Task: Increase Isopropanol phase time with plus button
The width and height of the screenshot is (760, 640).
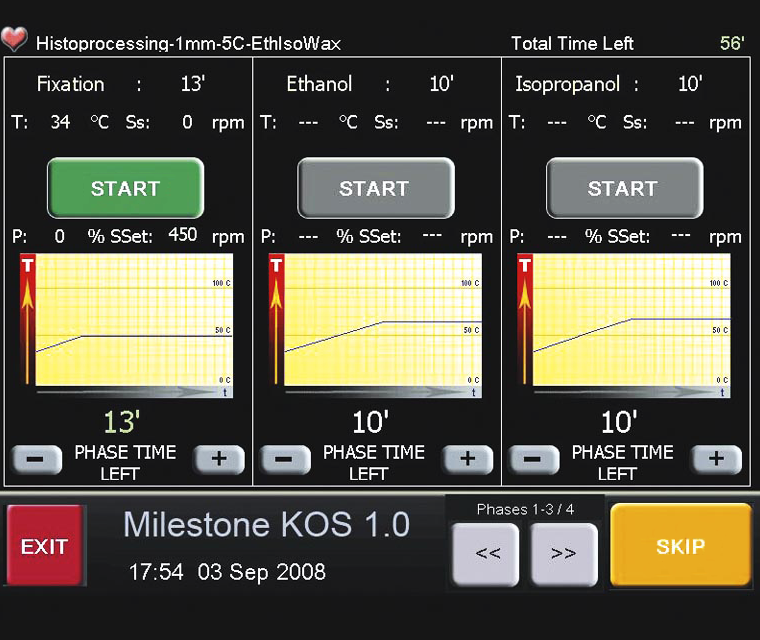Action: pos(716,460)
